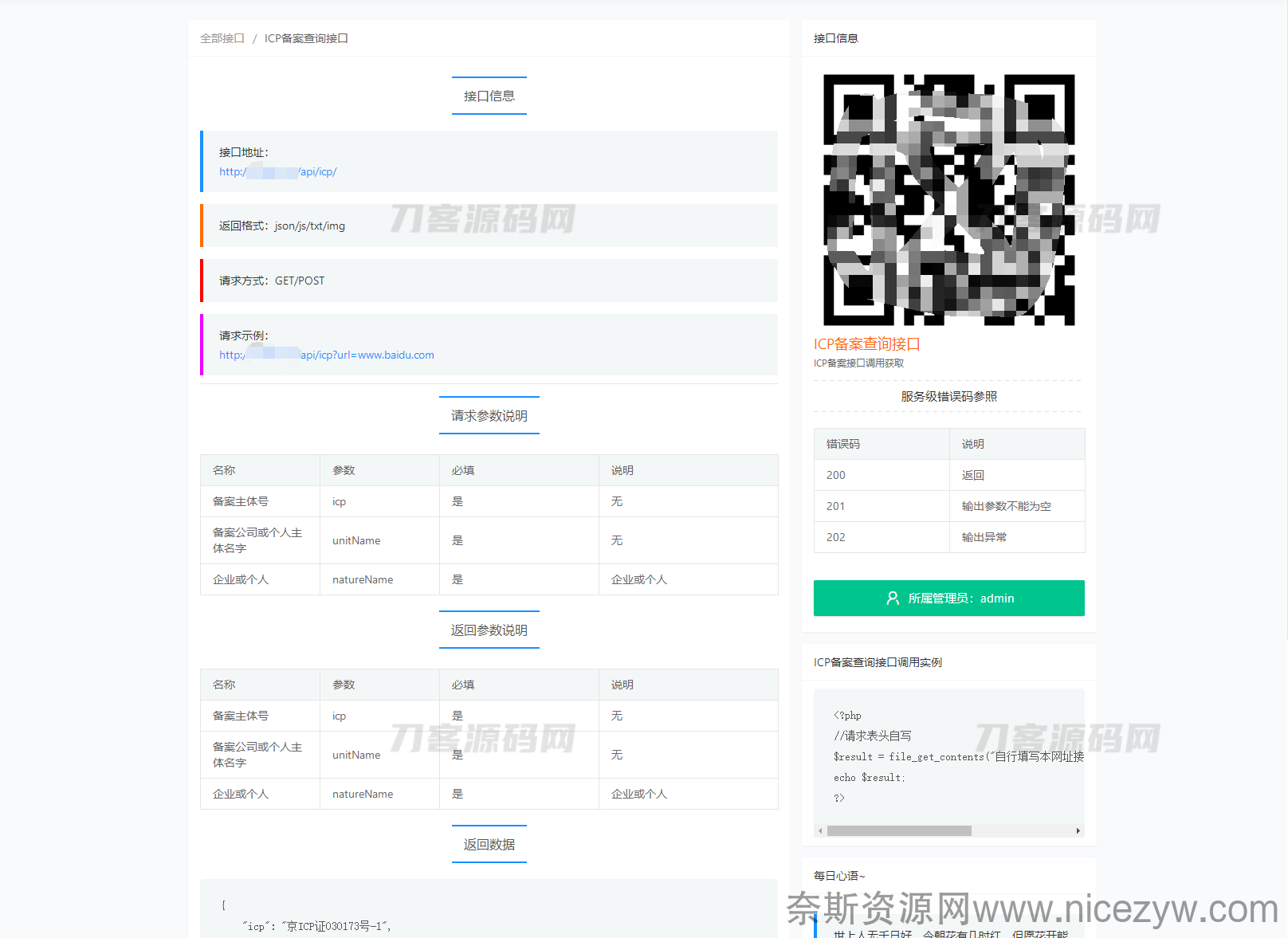
Task: Click the 请求方式 GET/POST info row
Action: point(489,281)
